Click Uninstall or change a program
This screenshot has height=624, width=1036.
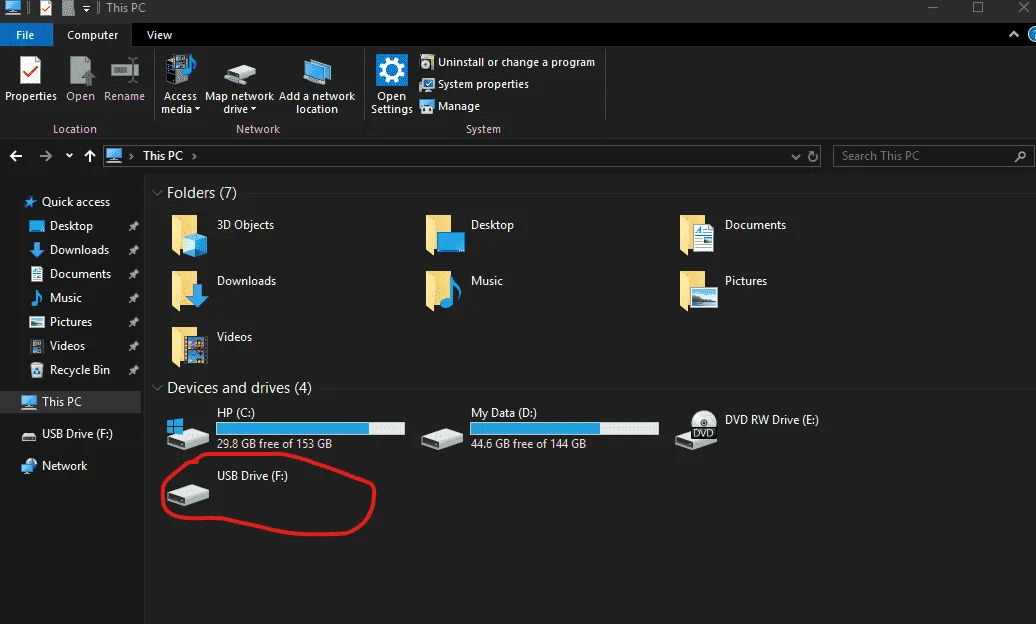tap(507, 62)
